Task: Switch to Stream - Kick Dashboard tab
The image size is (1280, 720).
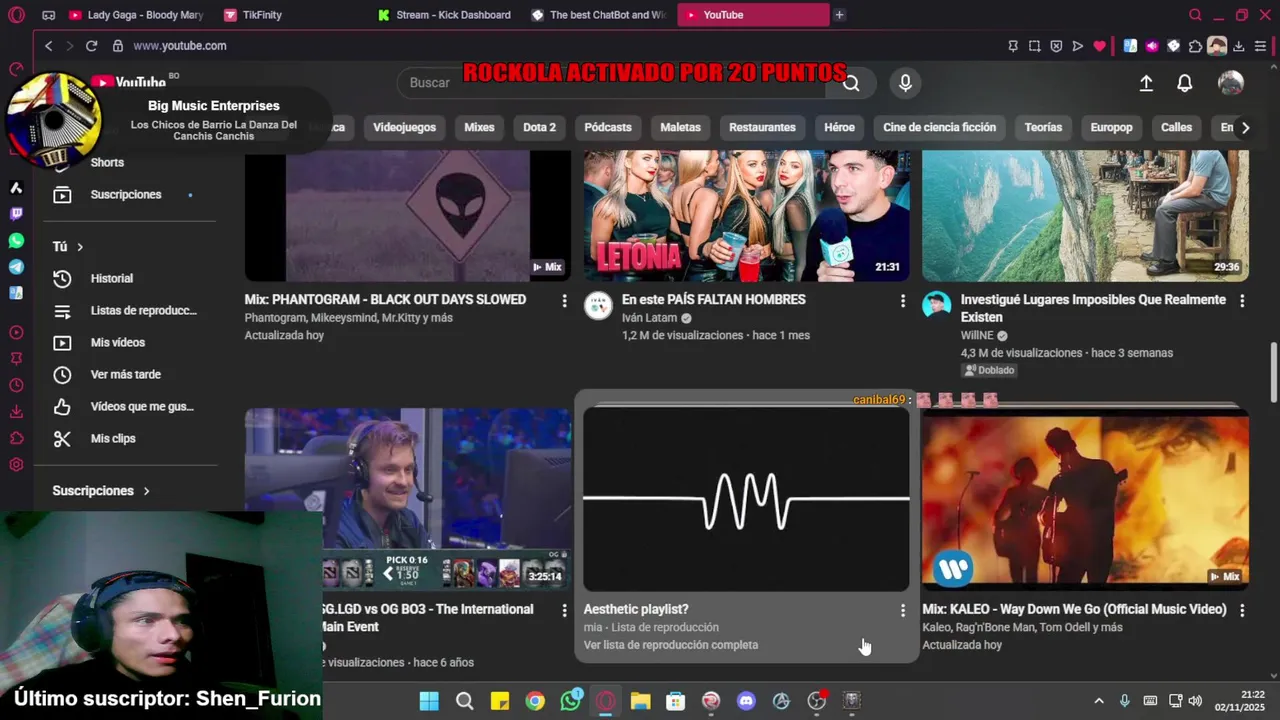Action: tap(445, 15)
